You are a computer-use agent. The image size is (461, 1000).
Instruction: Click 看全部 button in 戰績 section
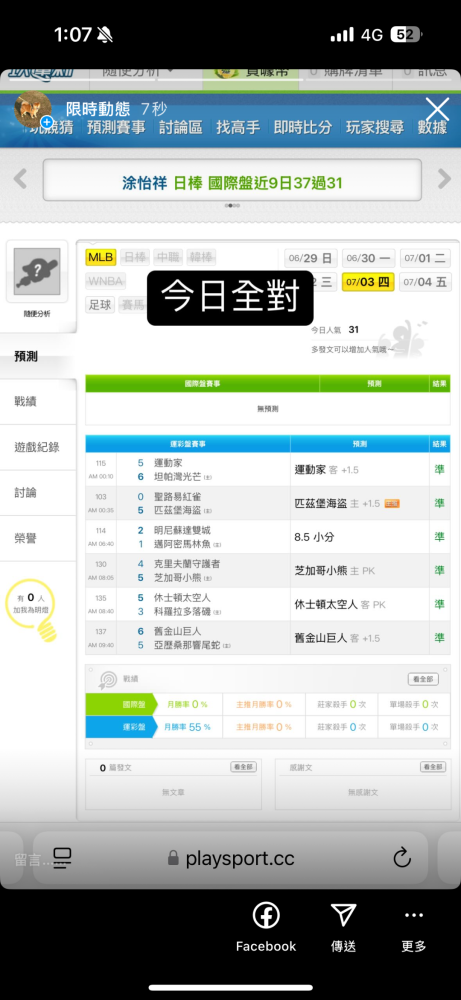click(423, 679)
